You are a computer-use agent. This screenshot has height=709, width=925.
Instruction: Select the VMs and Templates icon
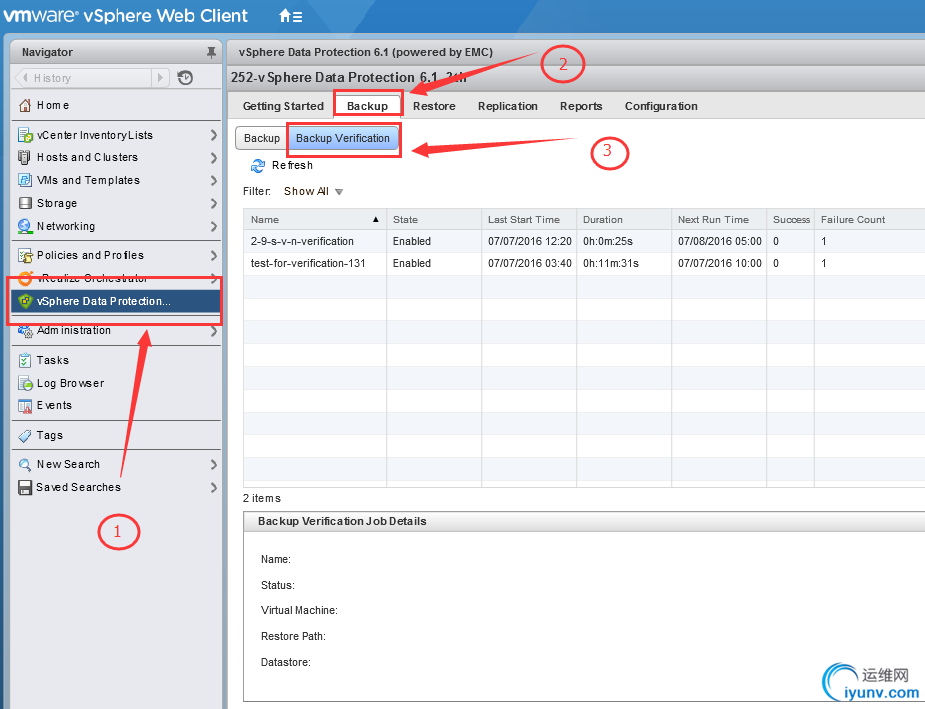(x=25, y=180)
